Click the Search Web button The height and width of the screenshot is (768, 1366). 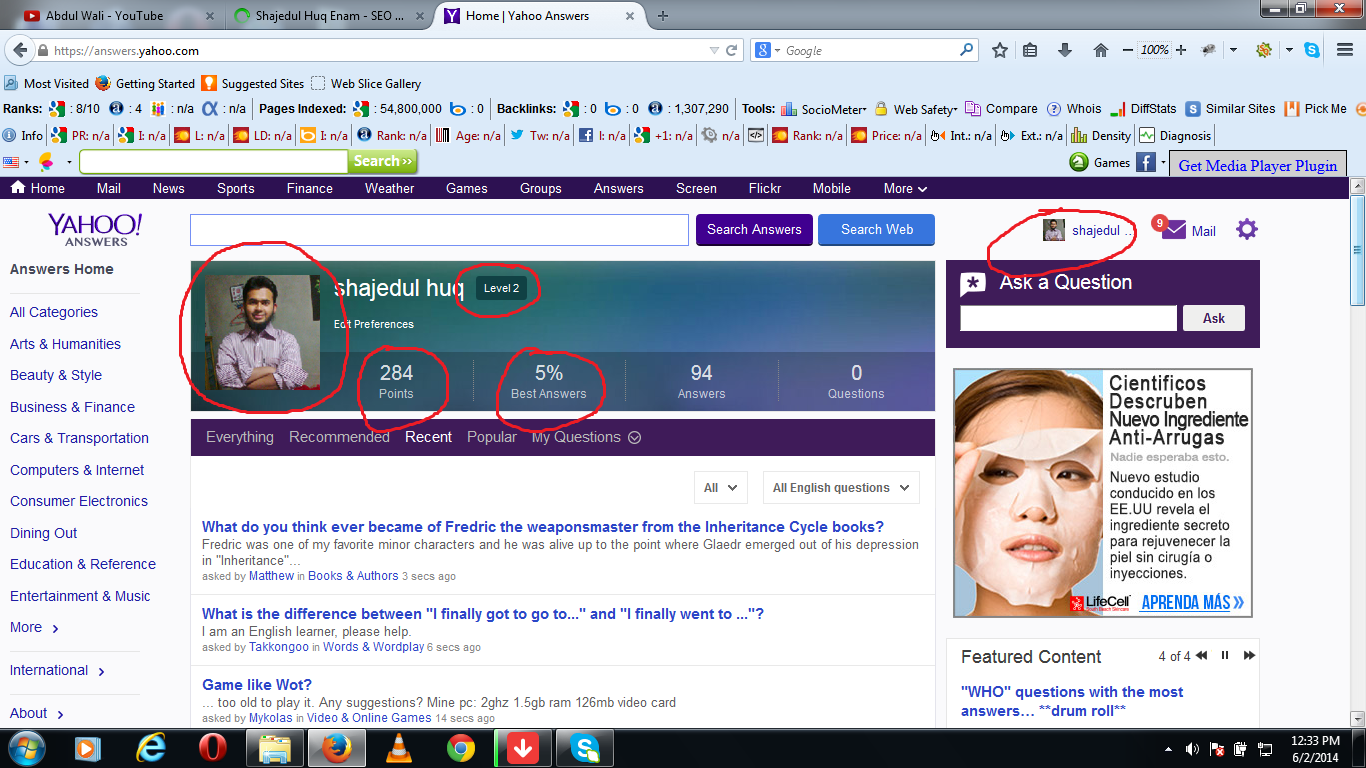[877, 229]
